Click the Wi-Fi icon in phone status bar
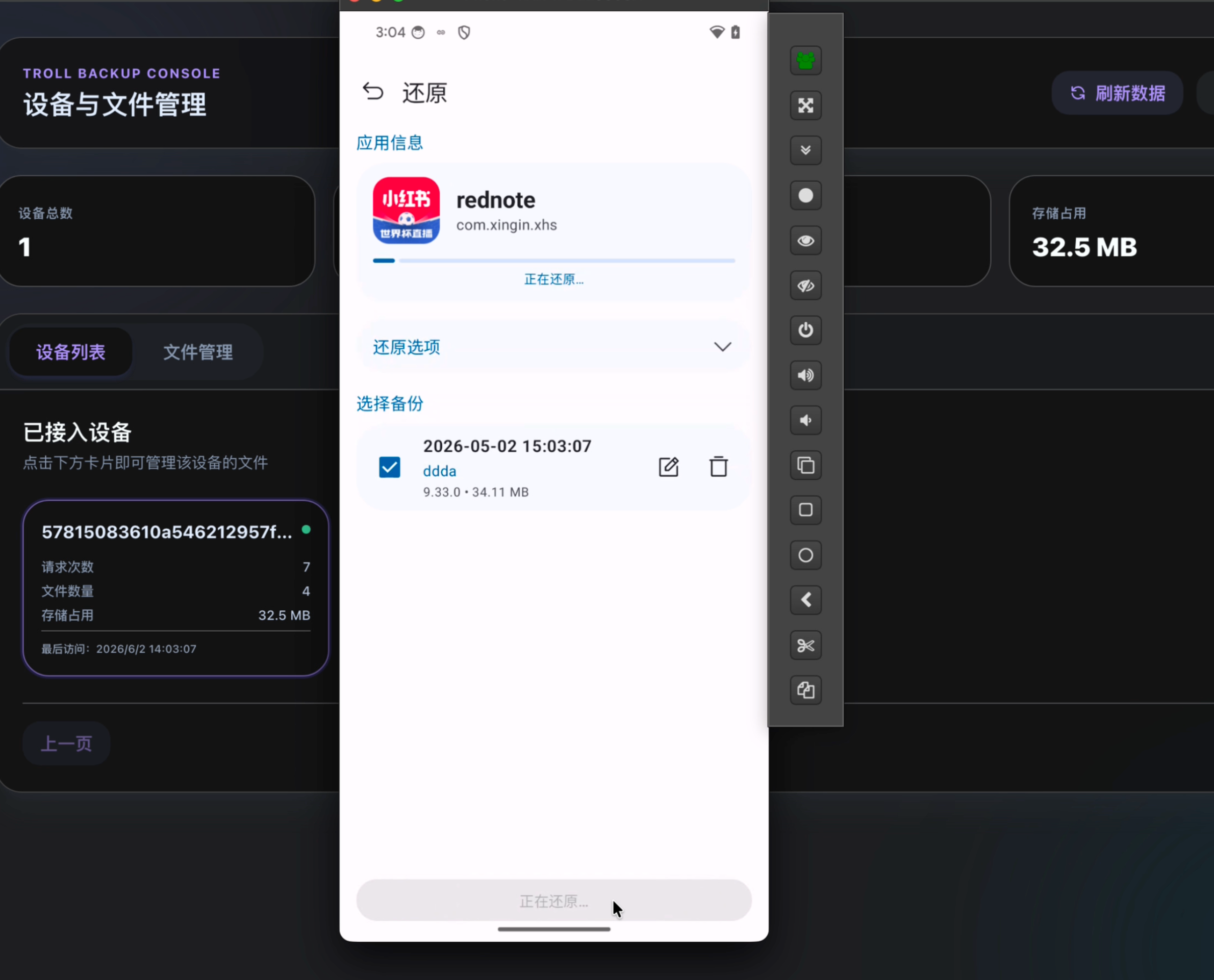This screenshot has height=980, width=1214. point(717,32)
